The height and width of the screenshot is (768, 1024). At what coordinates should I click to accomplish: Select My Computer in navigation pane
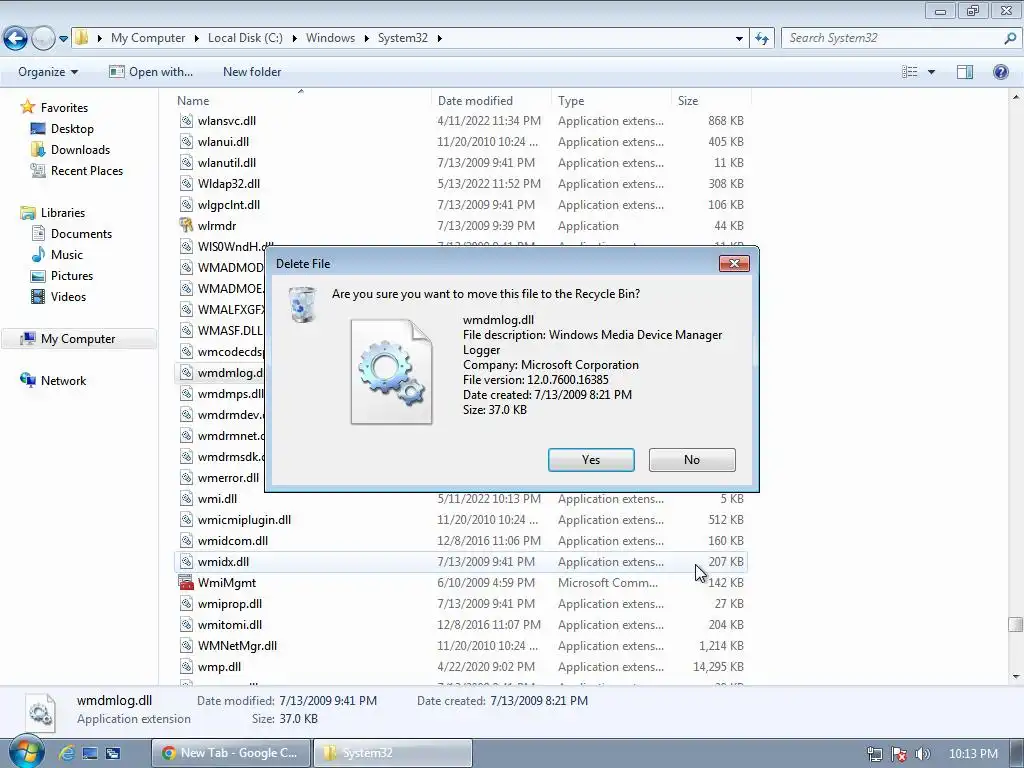tap(78, 339)
